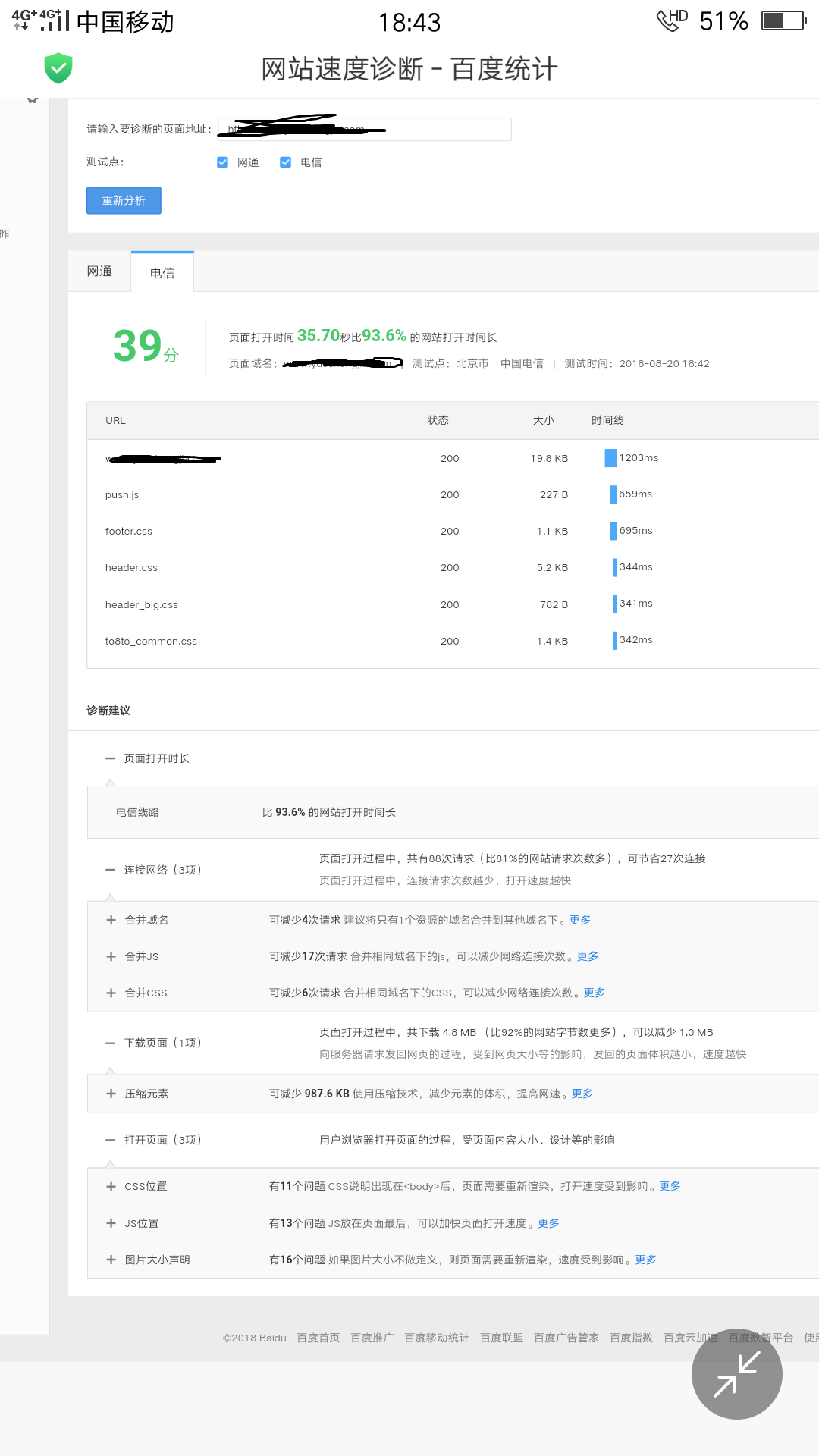
Task: Click the 时间线 column header
Action: (x=607, y=420)
